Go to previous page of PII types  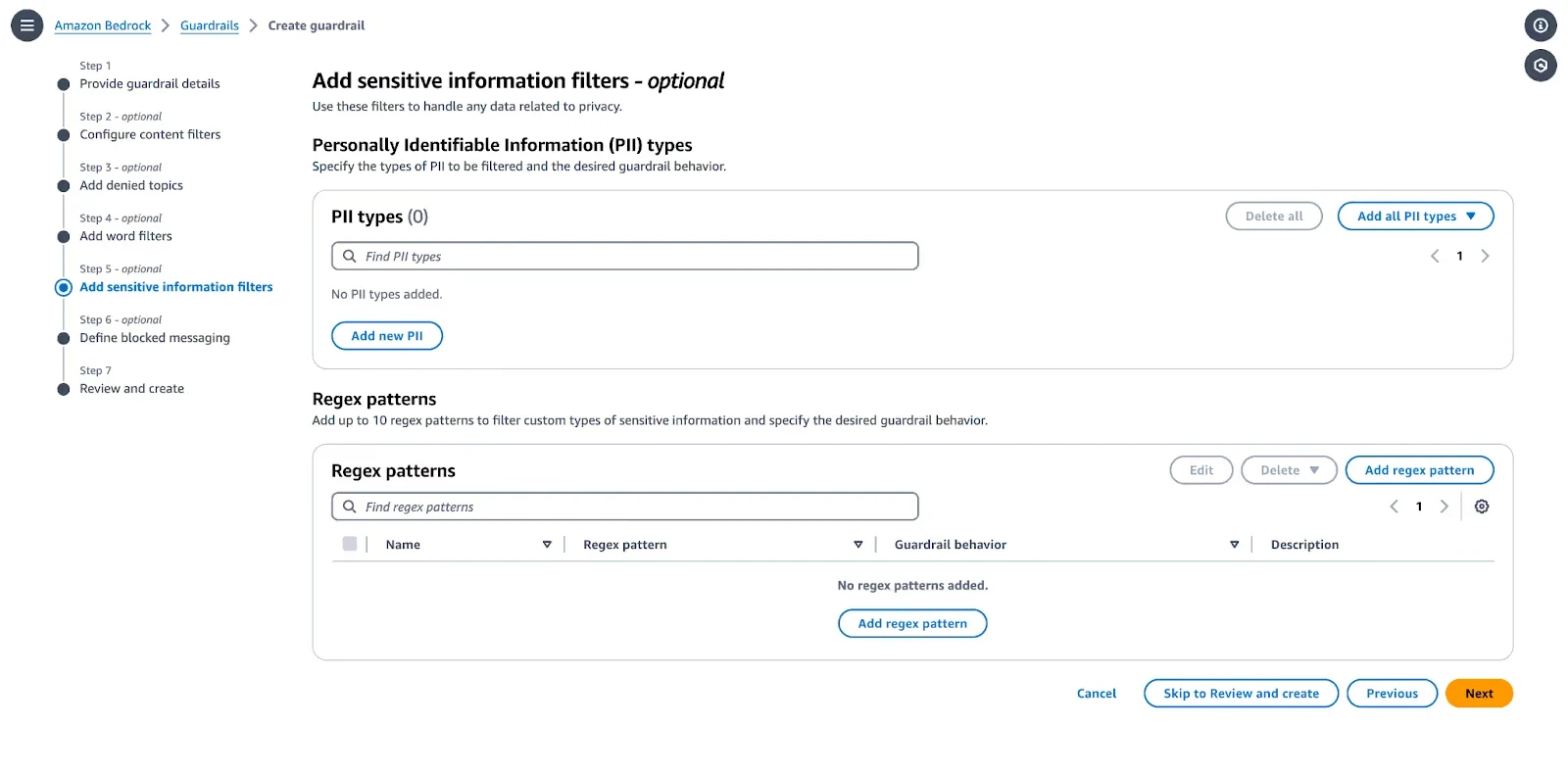coord(1435,256)
